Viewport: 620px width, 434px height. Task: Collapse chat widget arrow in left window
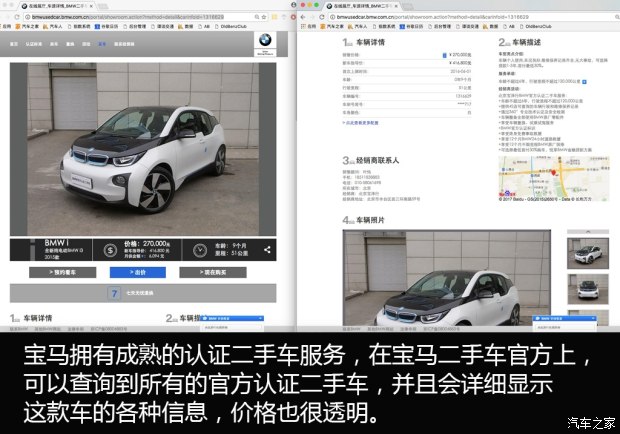[260, 318]
